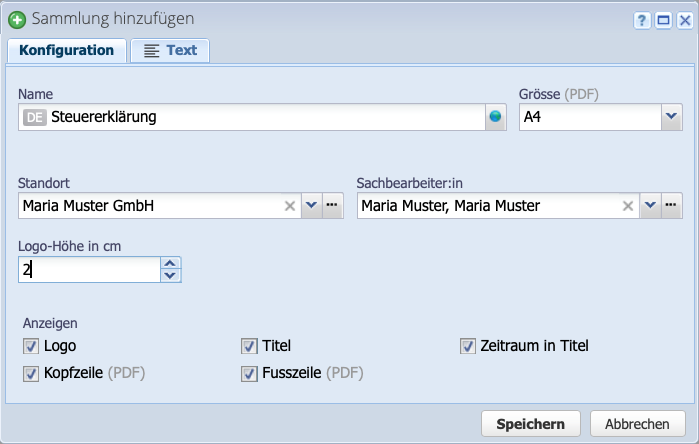Open Standort details via ellipsis button
Image resolution: width=699 pixels, height=444 pixels.
[332, 206]
